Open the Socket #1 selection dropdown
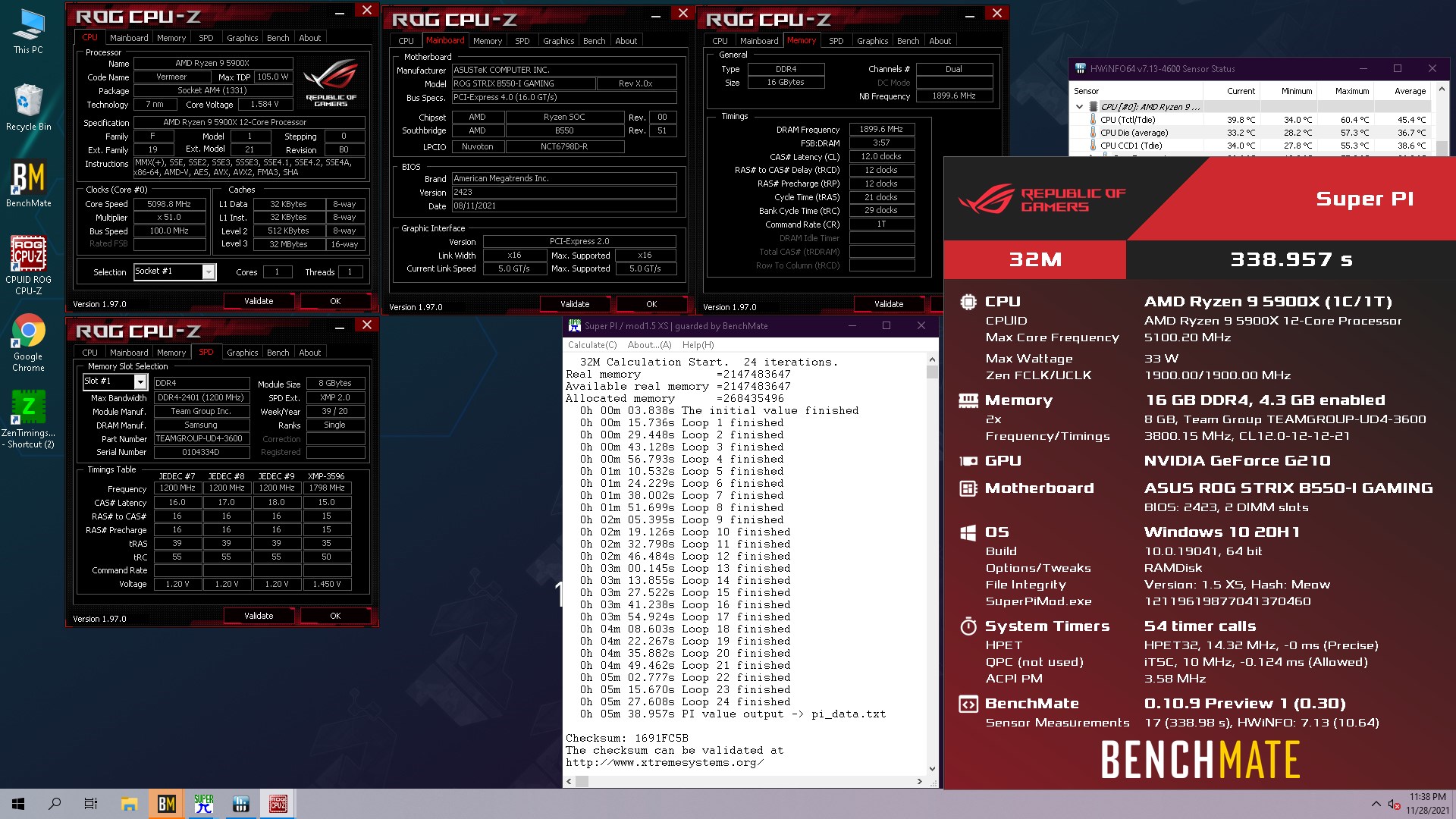Viewport: 1456px width, 819px height. pyautogui.click(x=208, y=271)
